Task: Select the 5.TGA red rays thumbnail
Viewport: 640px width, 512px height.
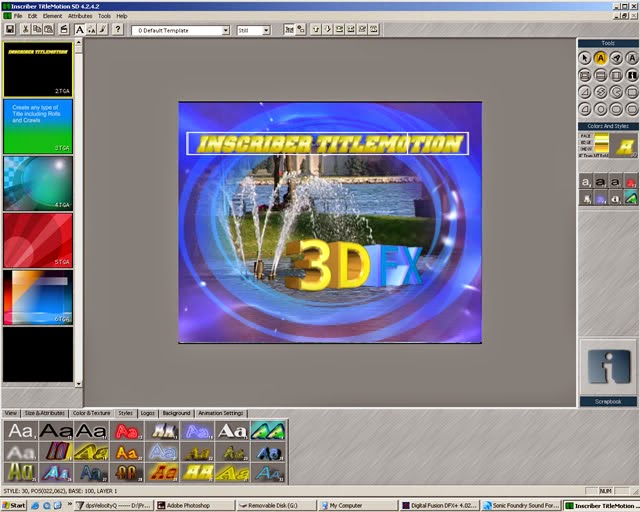Action: tap(38, 240)
